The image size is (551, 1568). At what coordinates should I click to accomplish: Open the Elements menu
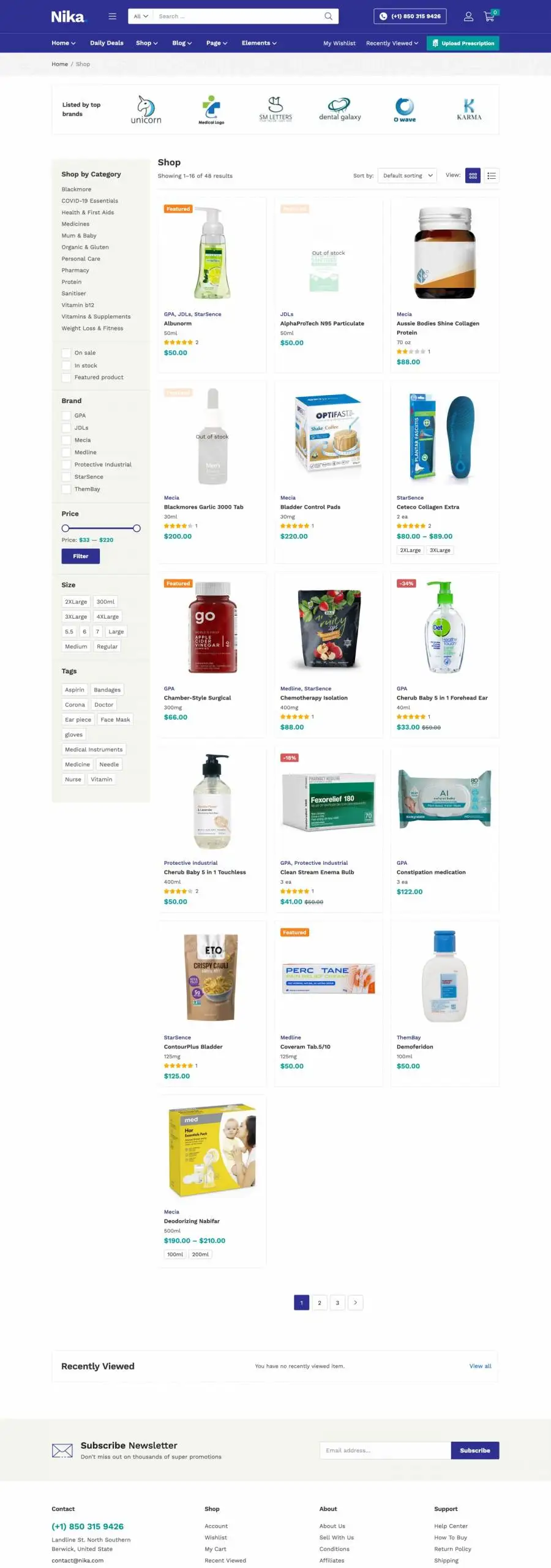point(259,43)
